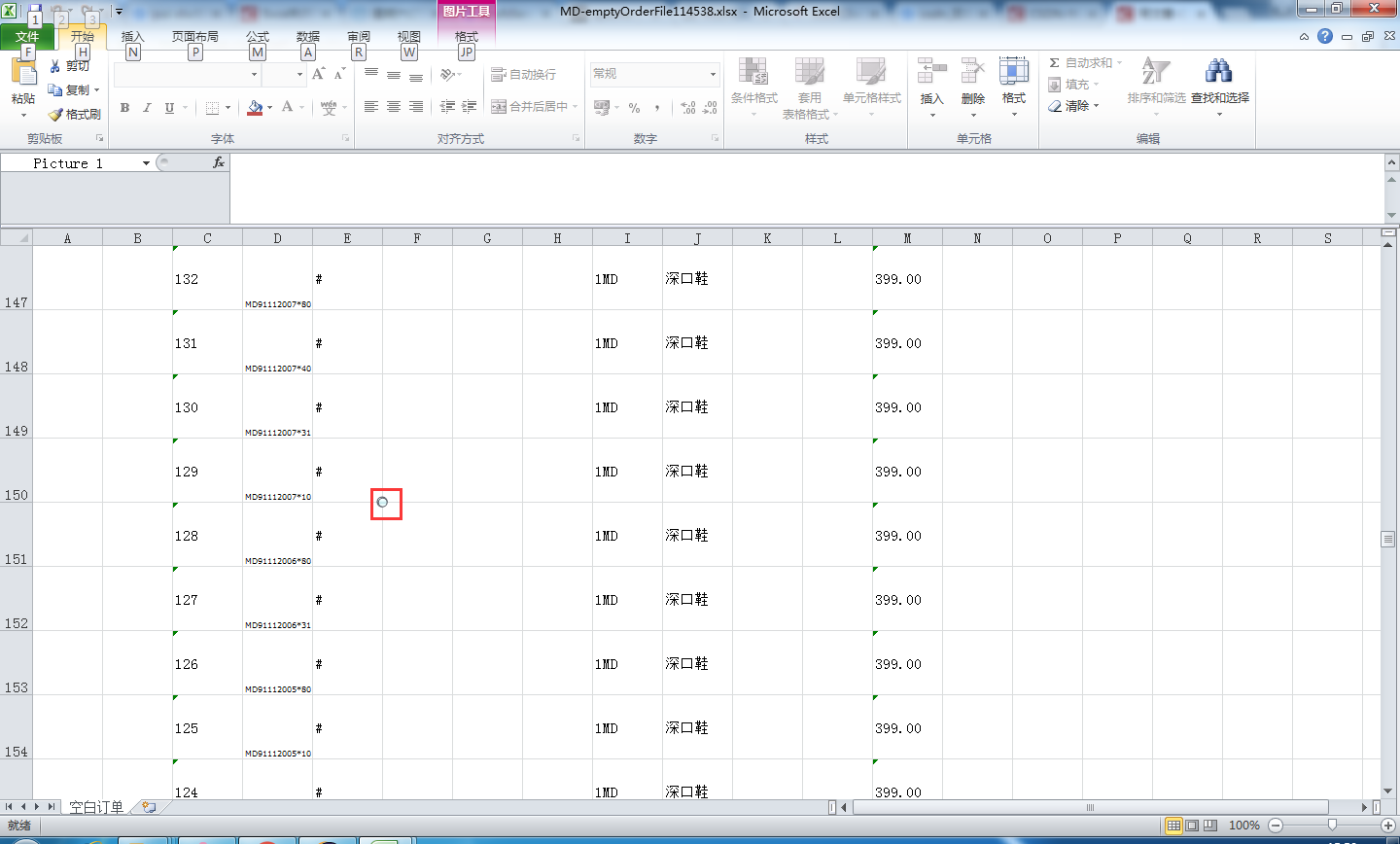Screen dimensions: 1400x844
Task: Select the 空白订单 sheet tab
Action: tap(96, 807)
